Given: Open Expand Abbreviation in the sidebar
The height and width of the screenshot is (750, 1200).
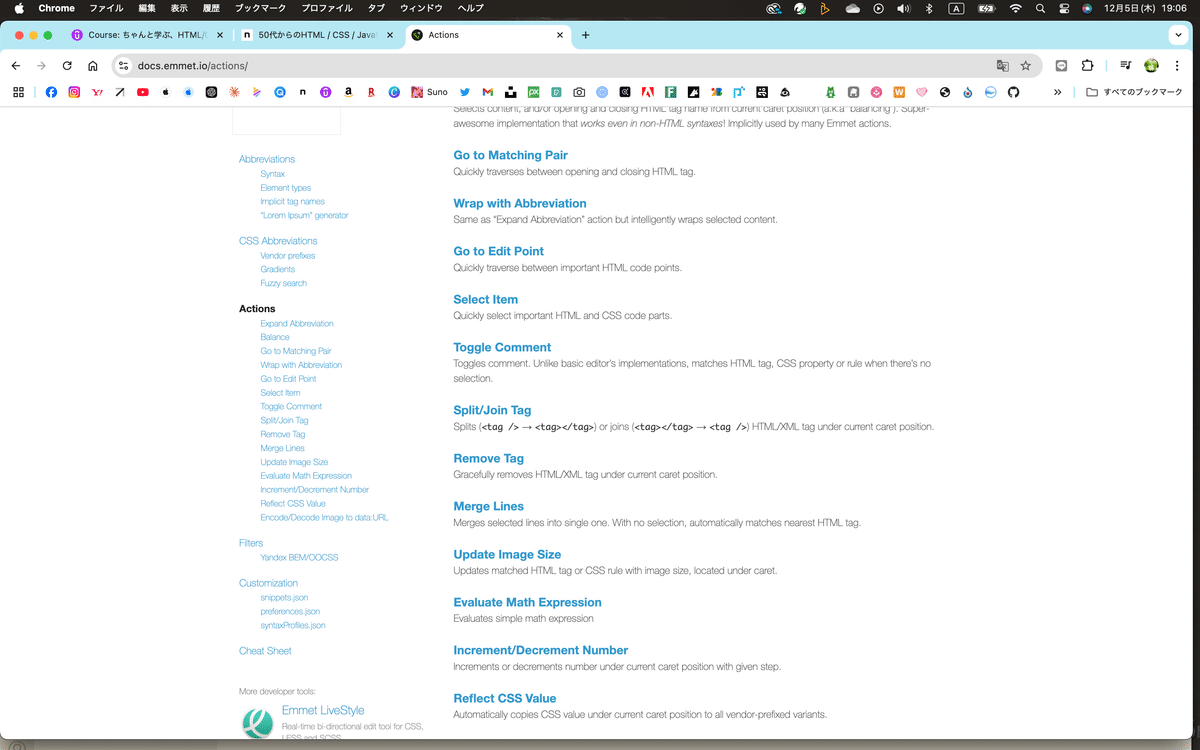Looking at the screenshot, I should pos(297,324).
